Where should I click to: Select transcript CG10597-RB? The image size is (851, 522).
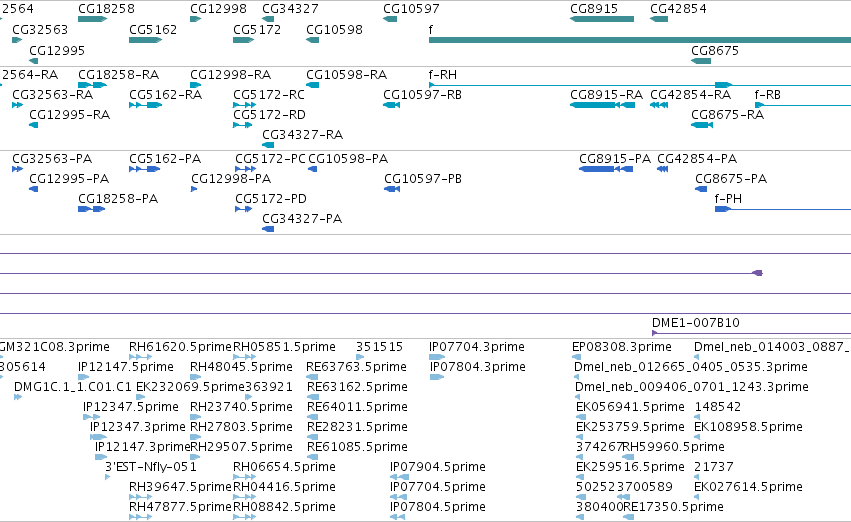(422, 95)
